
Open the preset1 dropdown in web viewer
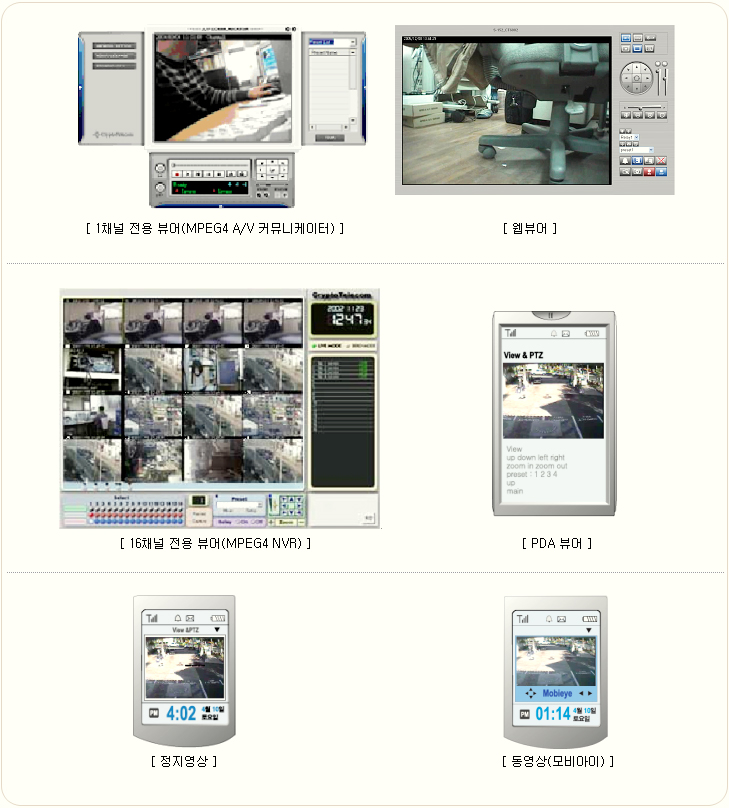[636, 150]
